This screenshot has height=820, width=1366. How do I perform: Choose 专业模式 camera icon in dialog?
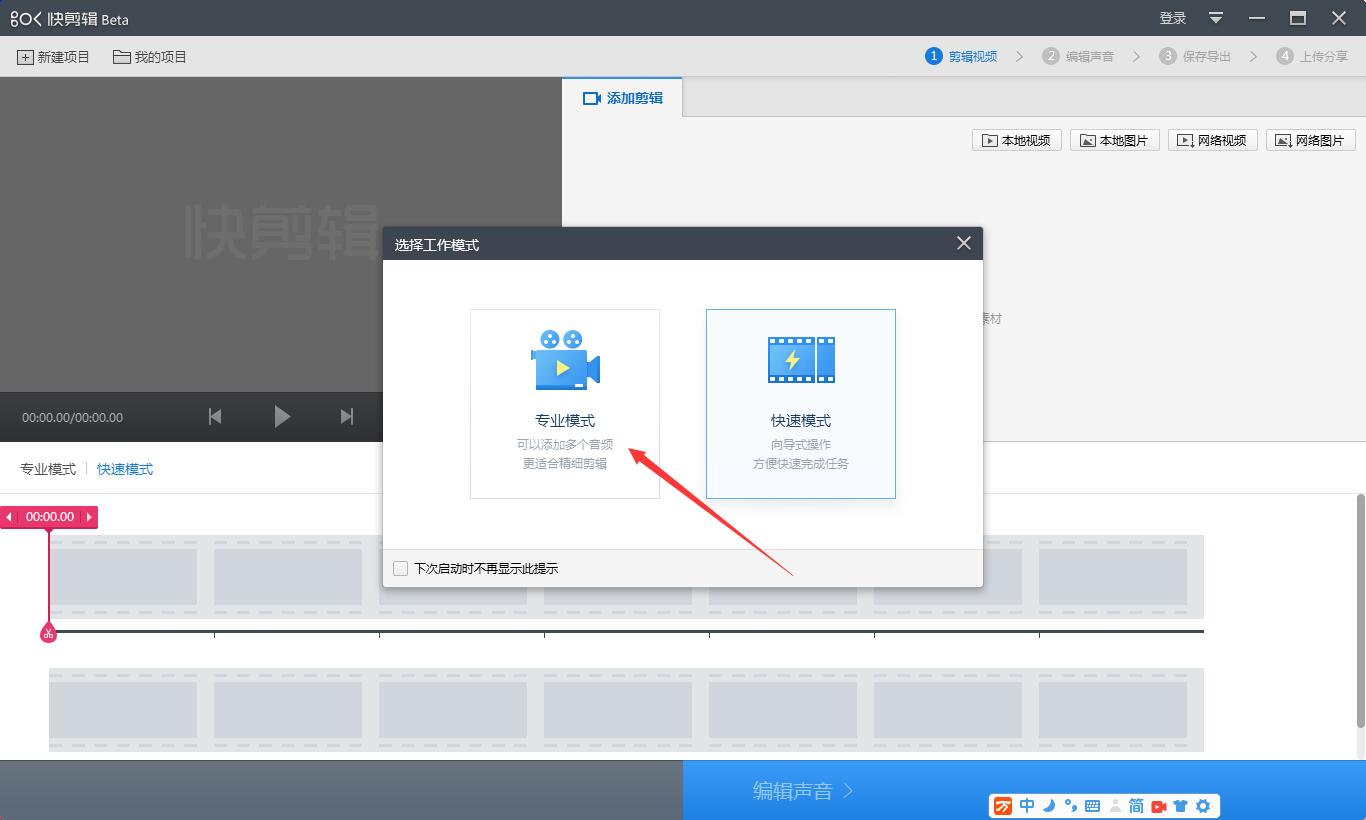point(565,360)
